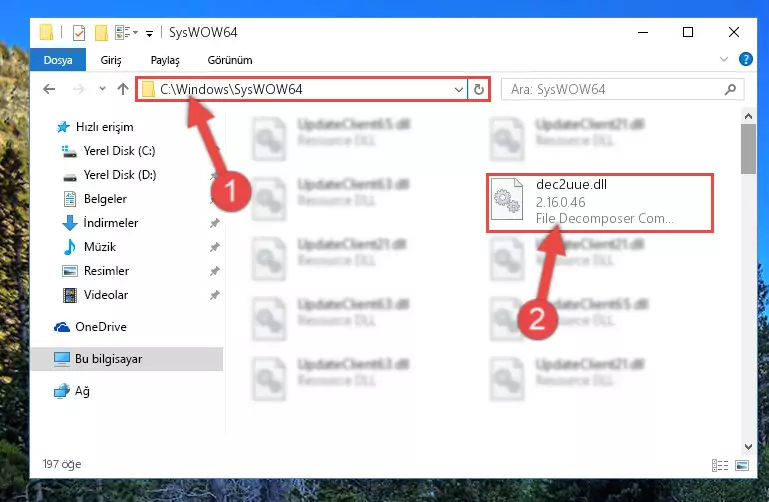This screenshot has width=769, height=502.
Task: Click the search magnifier icon
Action: pos(730,89)
